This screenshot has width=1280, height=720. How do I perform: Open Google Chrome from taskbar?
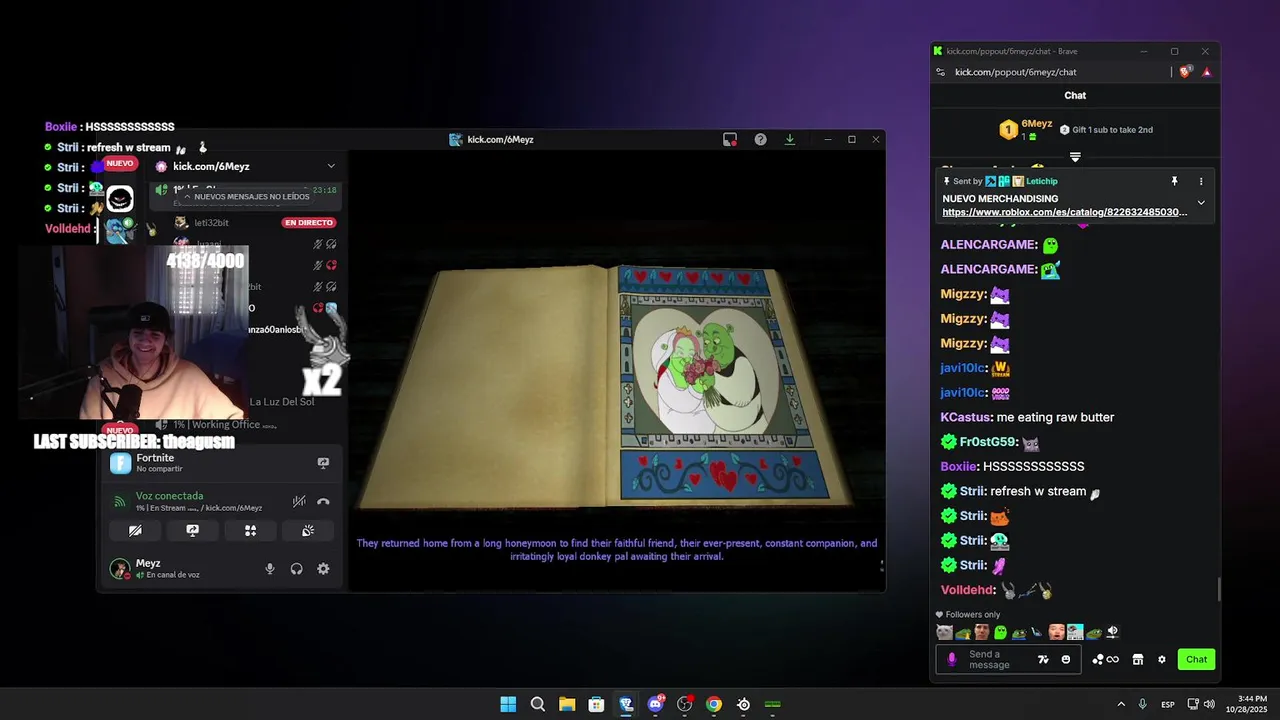714,704
